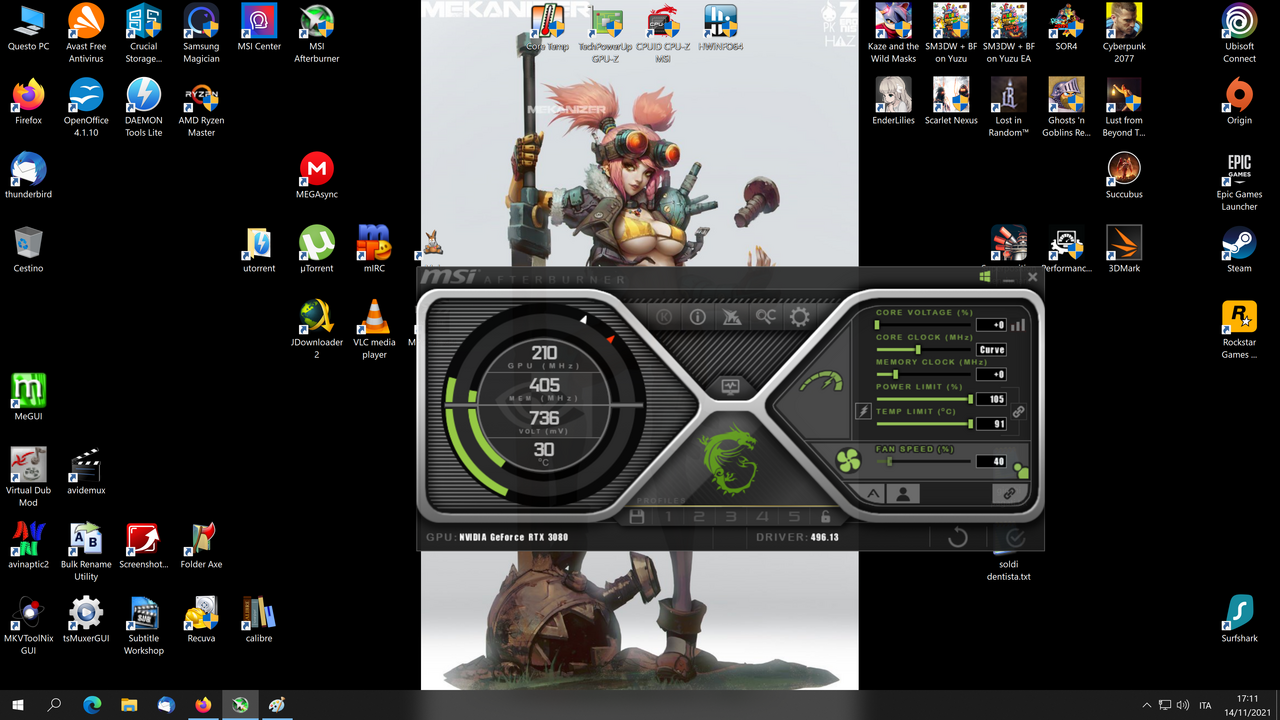The width and height of the screenshot is (1280, 720).
Task: Select Cyberpunk 2077 desktop shortcut
Action: tap(1124, 34)
